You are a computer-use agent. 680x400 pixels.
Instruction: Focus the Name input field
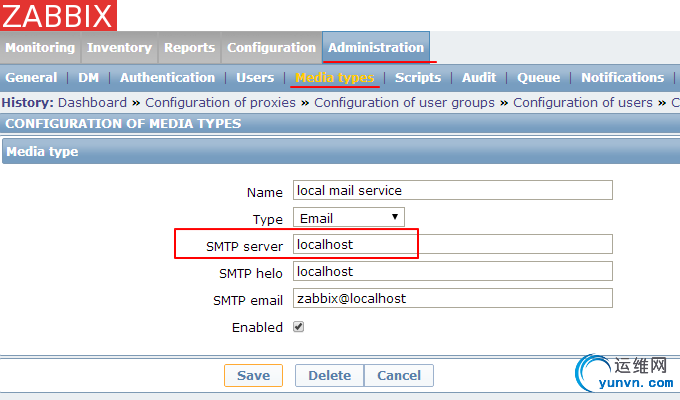453,190
